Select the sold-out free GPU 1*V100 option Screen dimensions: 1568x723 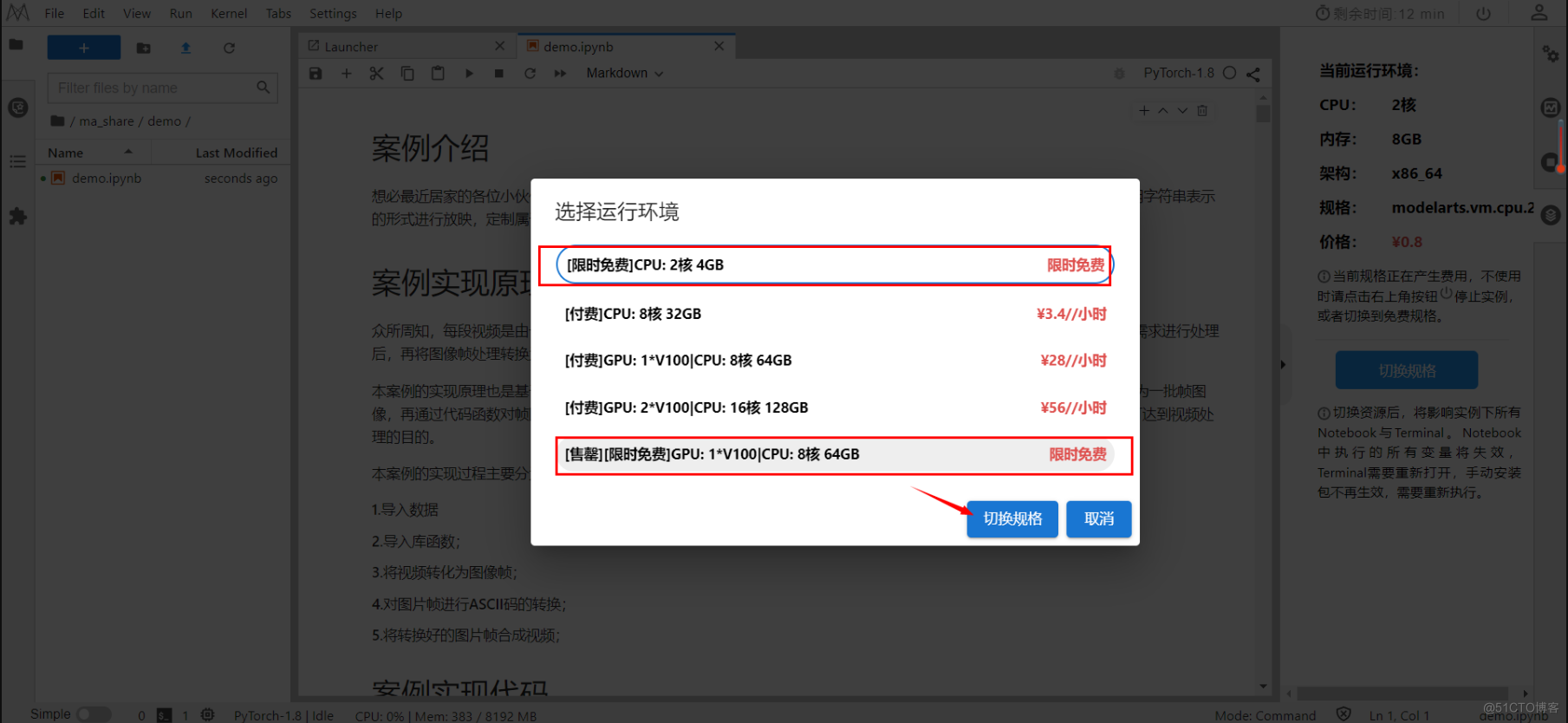click(835, 454)
